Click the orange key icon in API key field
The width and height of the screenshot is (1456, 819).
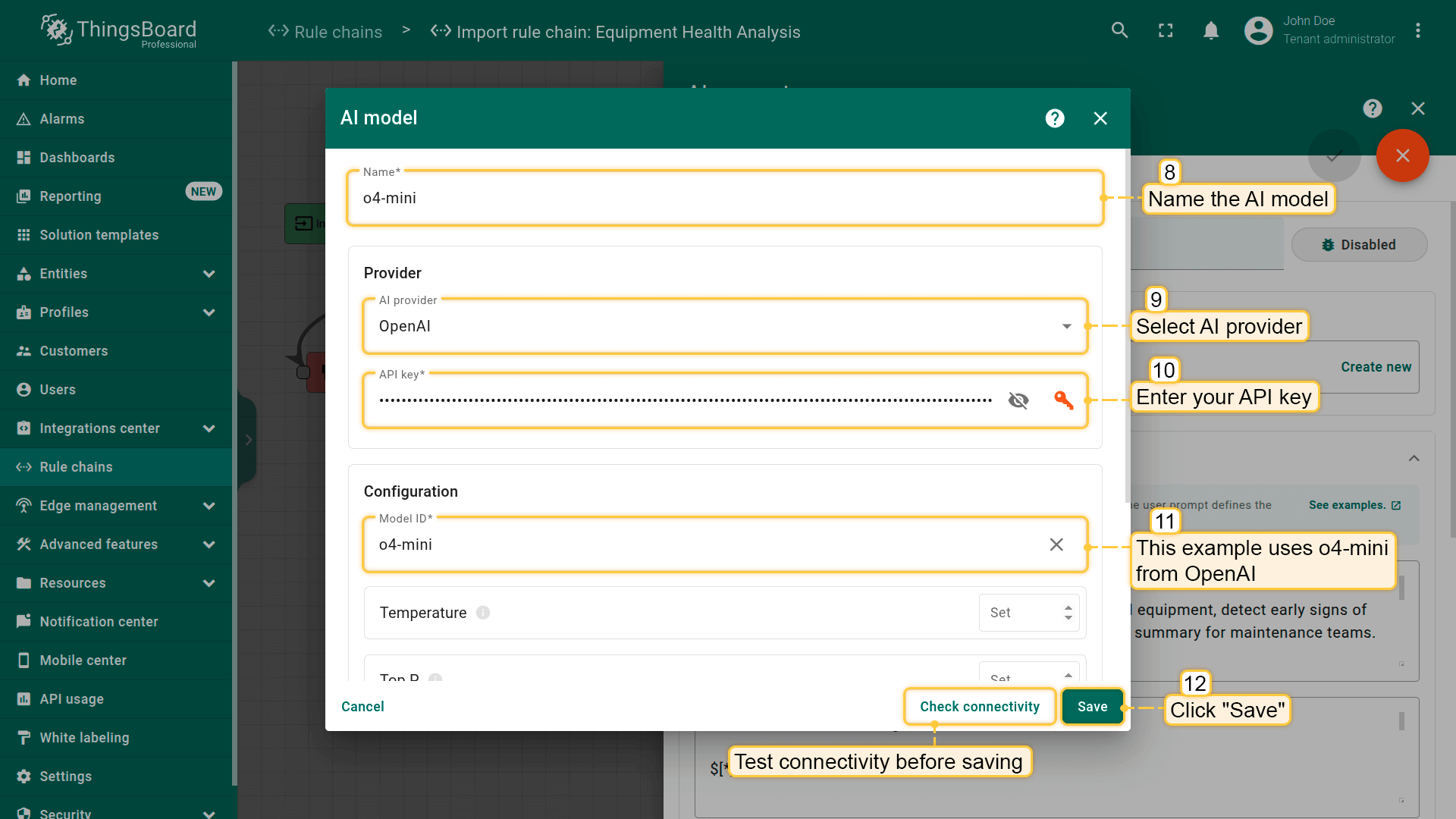(1063, 400)
